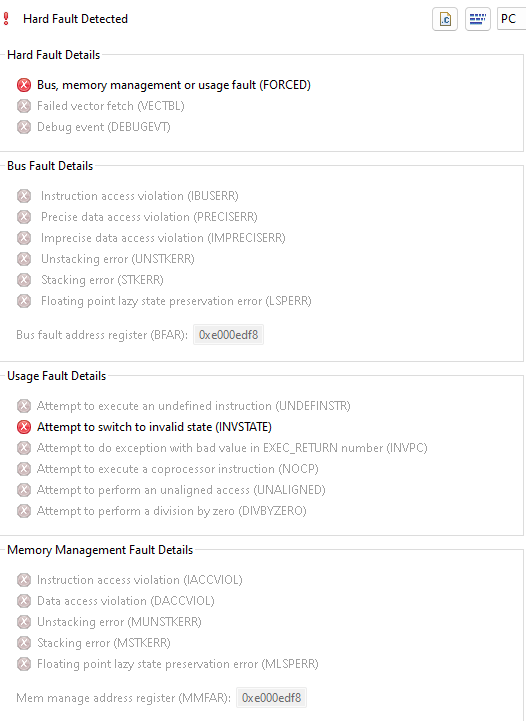Click the red Hard Fault Detected exclamation icon
This screenshot has height=721, width=526.
[x=6, y=19]
